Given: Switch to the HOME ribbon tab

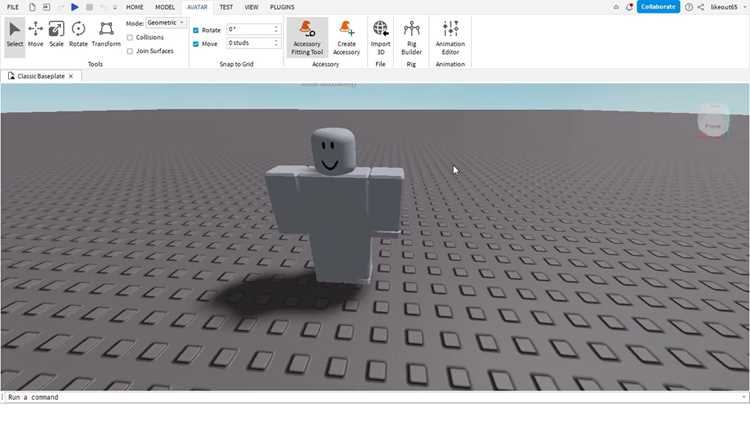Looking at the screenshot, I should (x=135, y=7).
